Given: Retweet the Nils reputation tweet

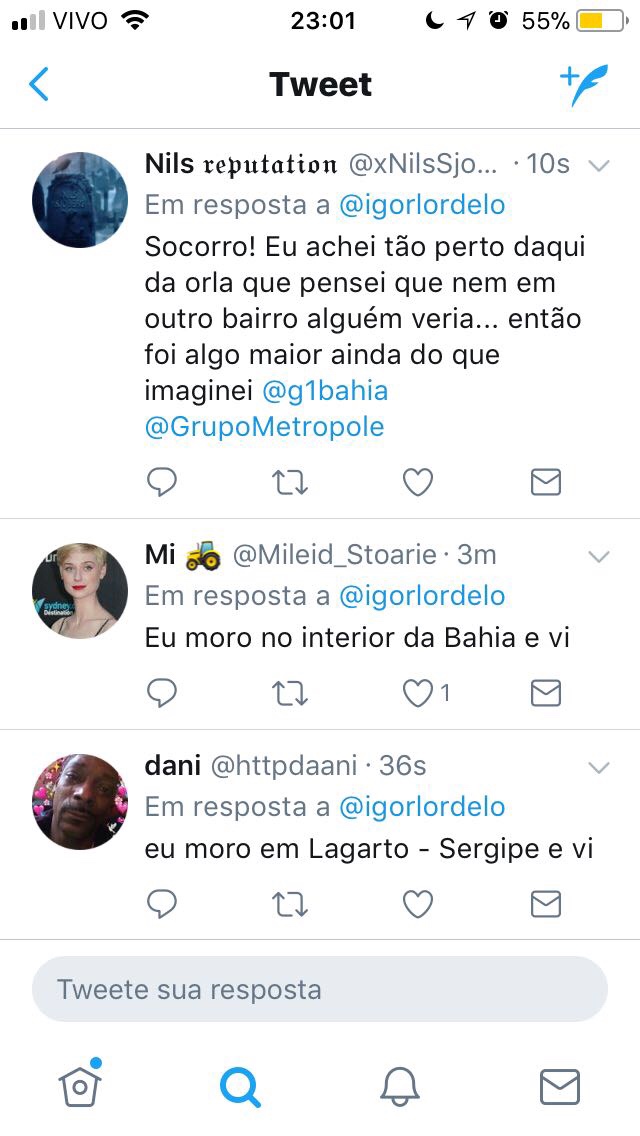Looking at the screenshot, I should 290,483.
